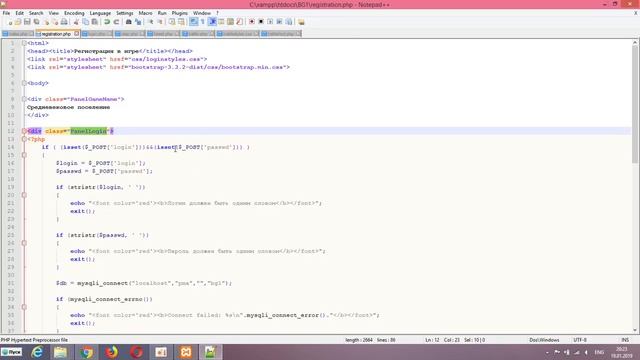The image size is (640, 360).
Task: Click the $login assignment on line 16
Action: [x=101, y=163]
